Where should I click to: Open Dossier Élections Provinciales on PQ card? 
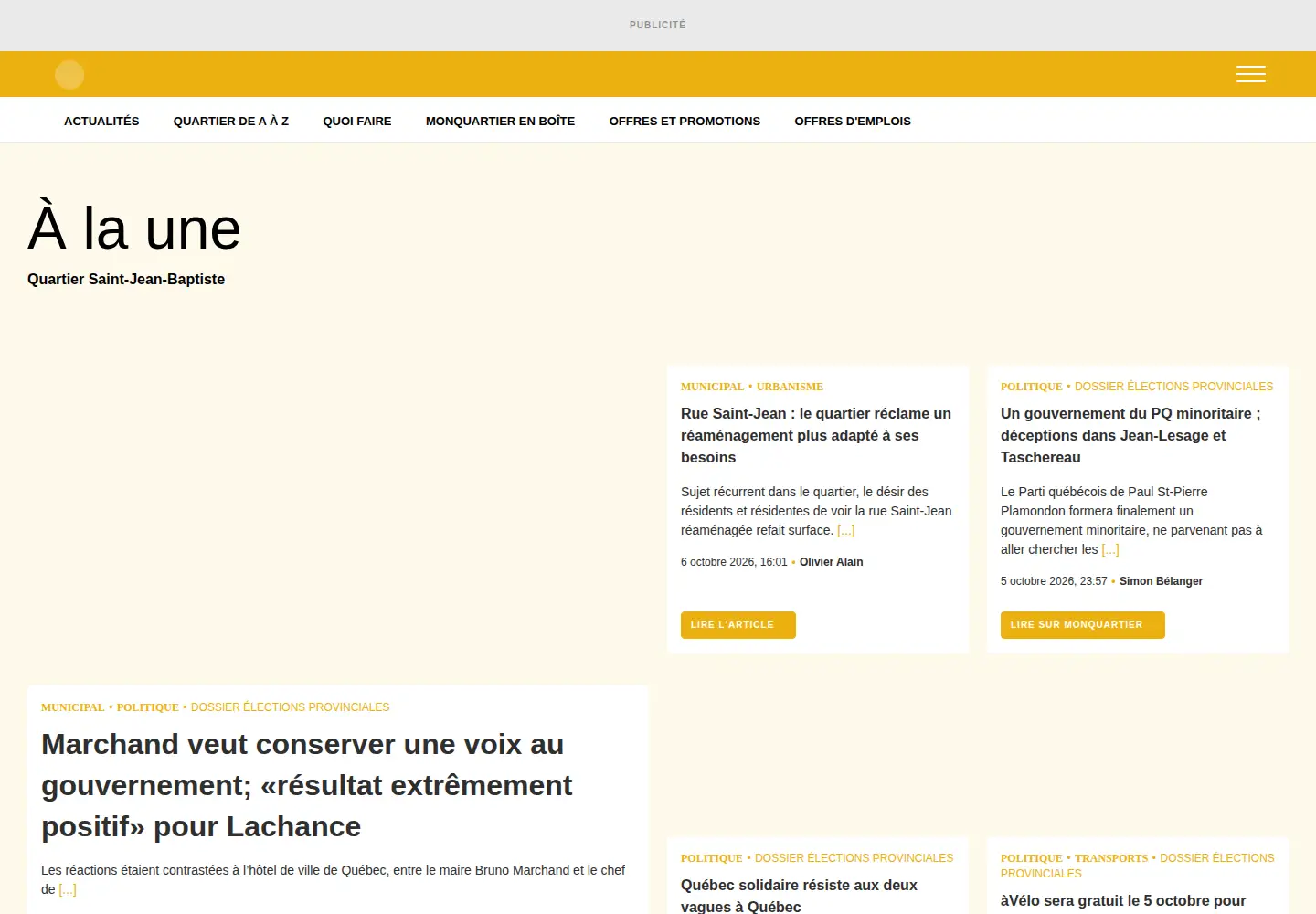click(1173, 387)
